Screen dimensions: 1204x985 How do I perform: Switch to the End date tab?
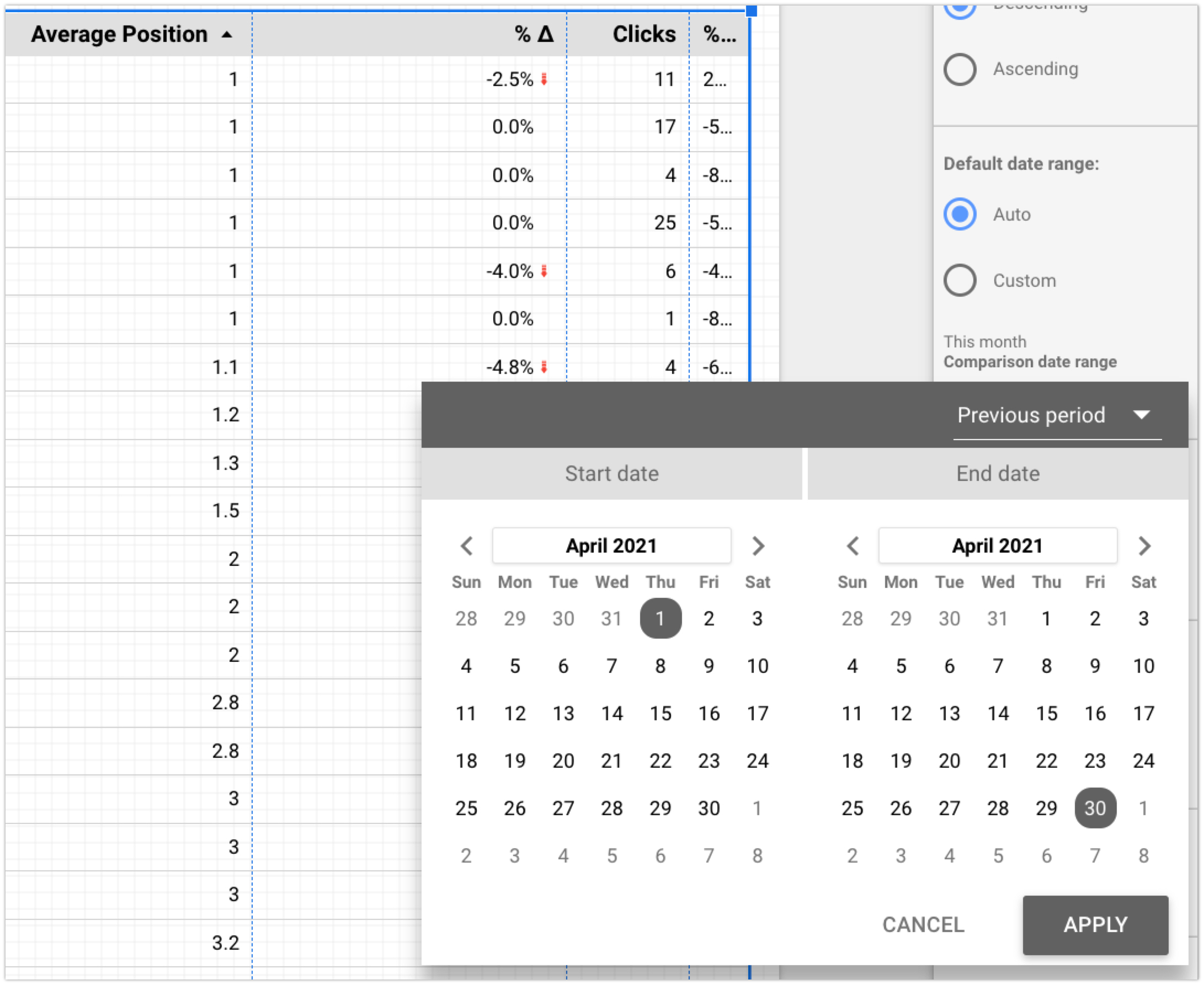998,474
